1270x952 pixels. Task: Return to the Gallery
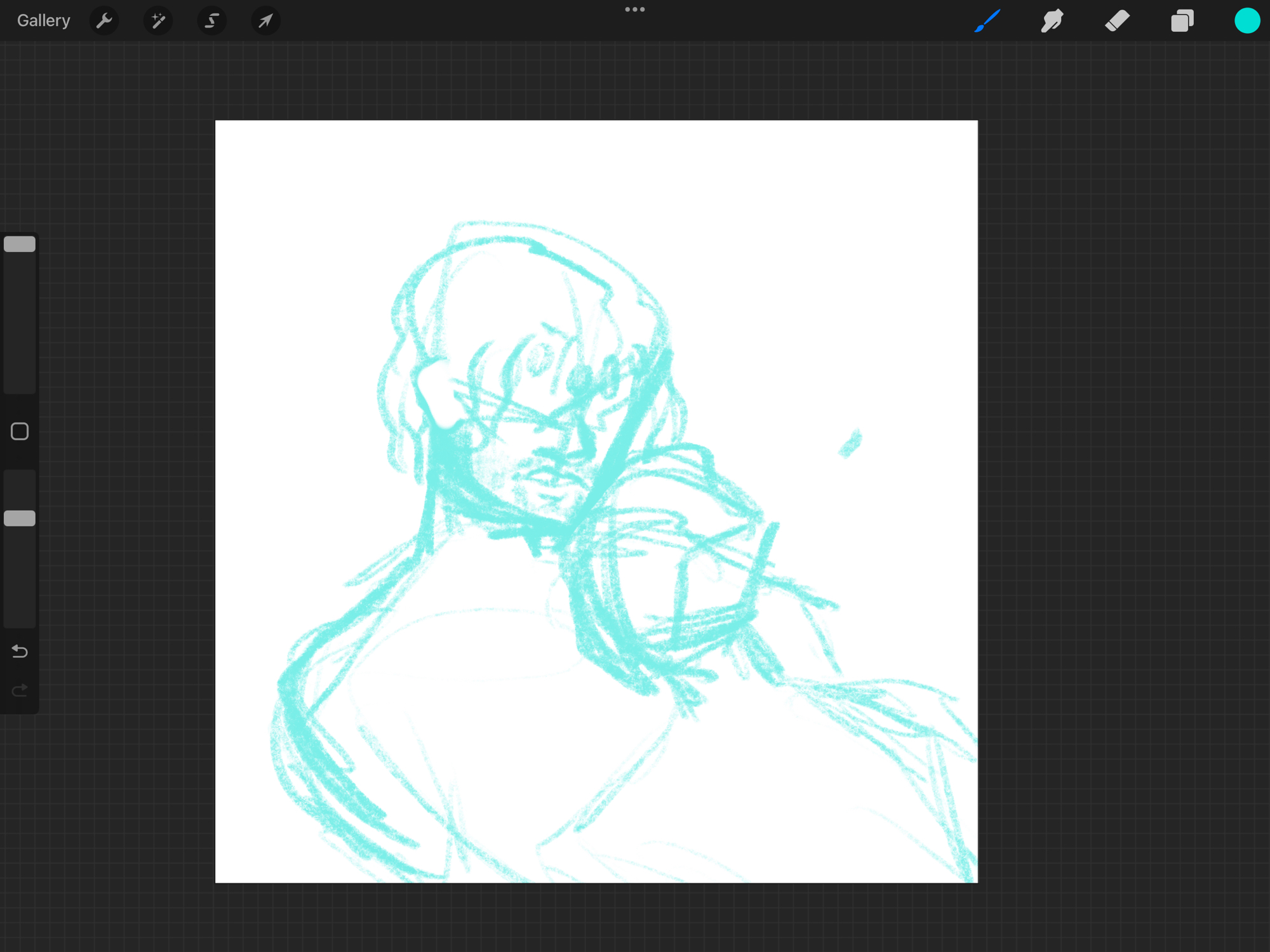tap(43, 21)
